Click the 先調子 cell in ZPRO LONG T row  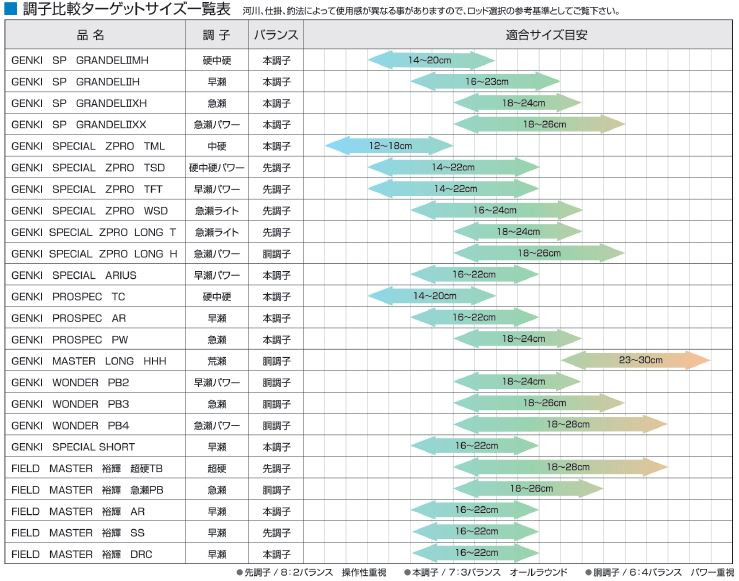click(x=276, y=232)
